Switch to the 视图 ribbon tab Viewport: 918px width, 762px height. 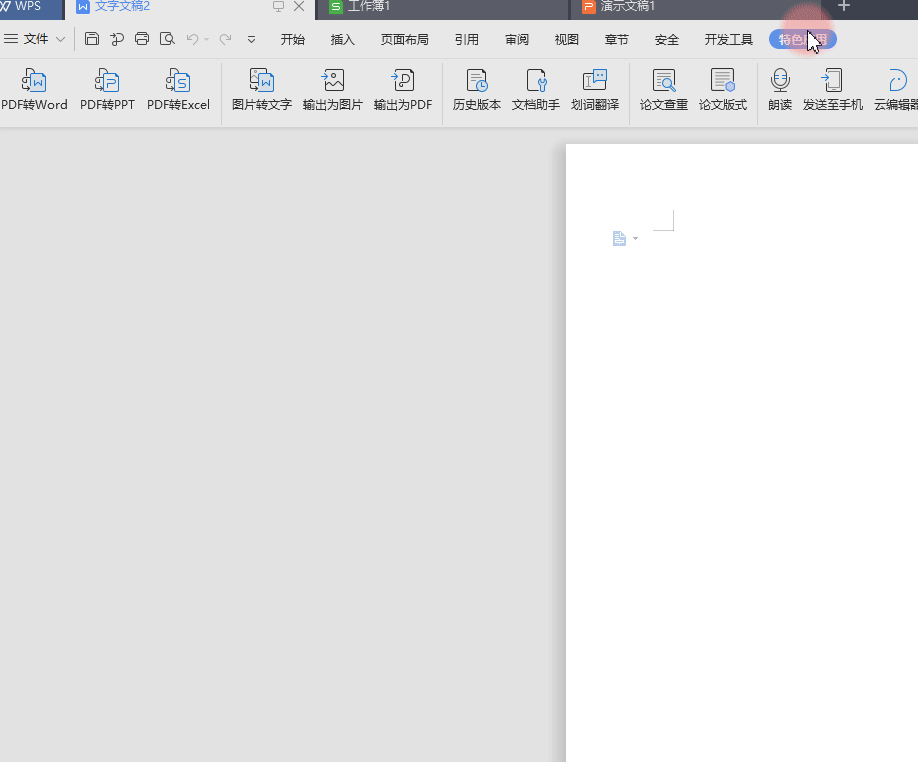567,39
